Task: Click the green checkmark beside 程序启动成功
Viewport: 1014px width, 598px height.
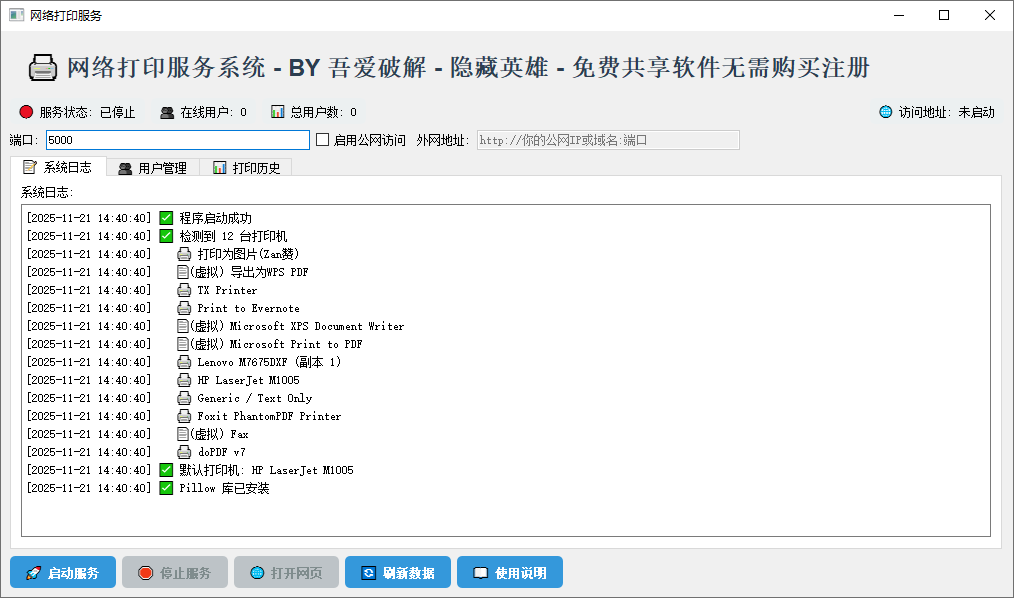Action: click(x=166, y=218)
